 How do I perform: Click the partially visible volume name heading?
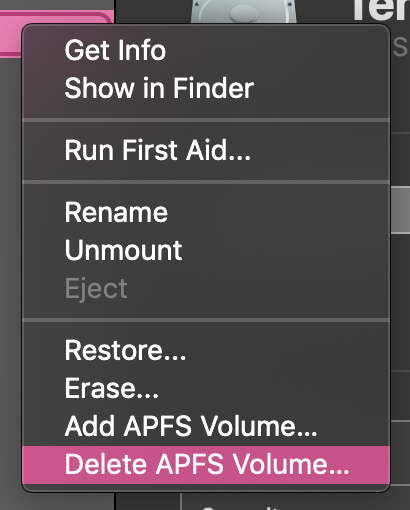382,10
